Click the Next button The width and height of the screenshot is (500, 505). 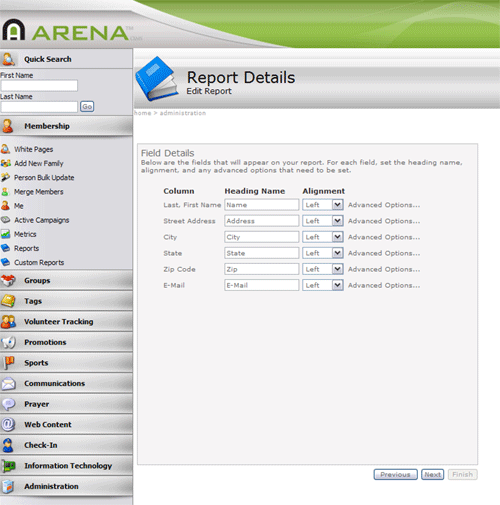click(432, 474)
